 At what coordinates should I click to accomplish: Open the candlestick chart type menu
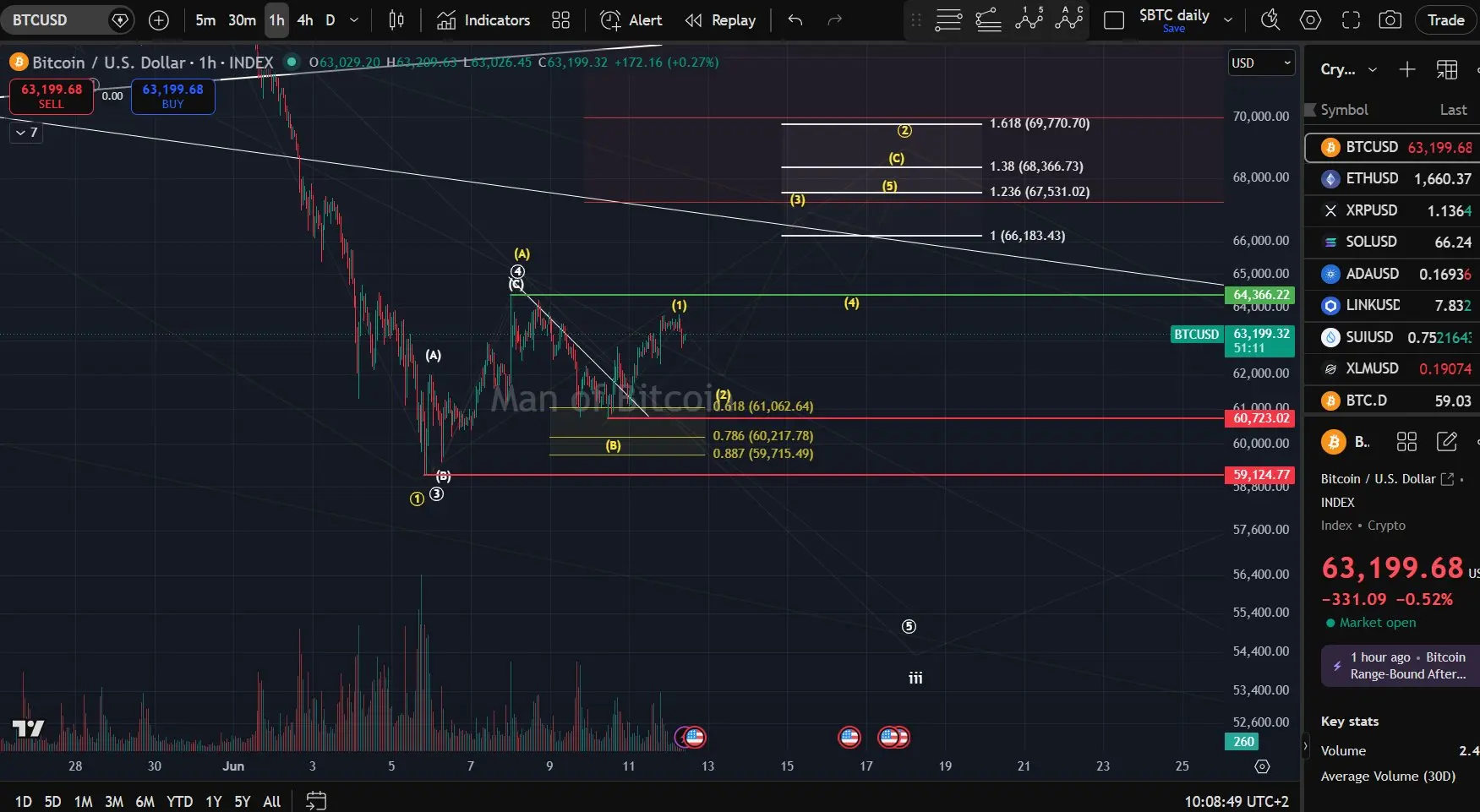396,20
